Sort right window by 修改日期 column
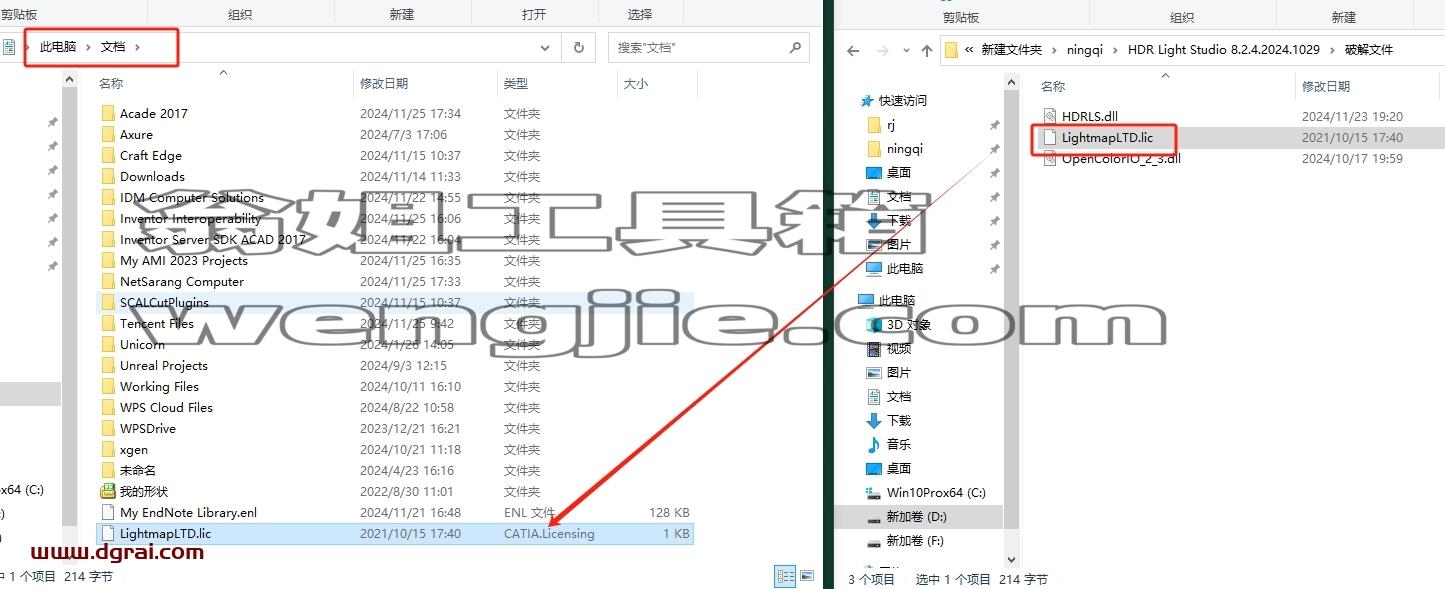Image resolution: width=1445 pixels, height=589 pixels. click(1326, 87)
